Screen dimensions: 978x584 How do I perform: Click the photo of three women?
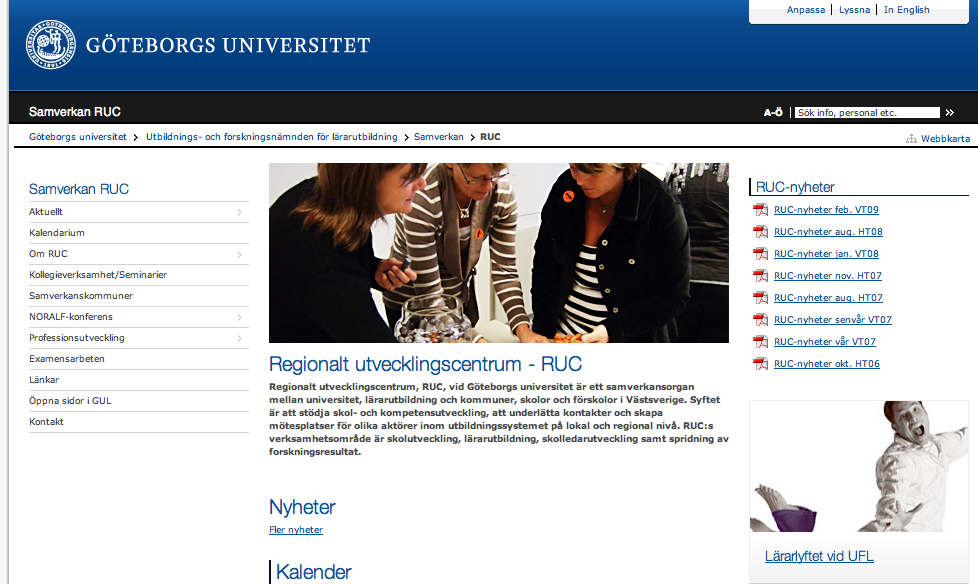[x=498, y=253]
